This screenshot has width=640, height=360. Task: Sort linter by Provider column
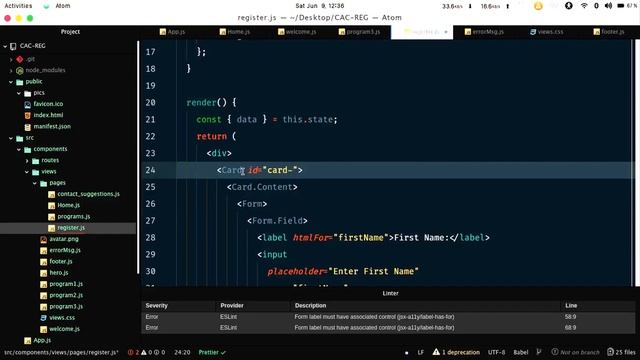pos(232,306)
